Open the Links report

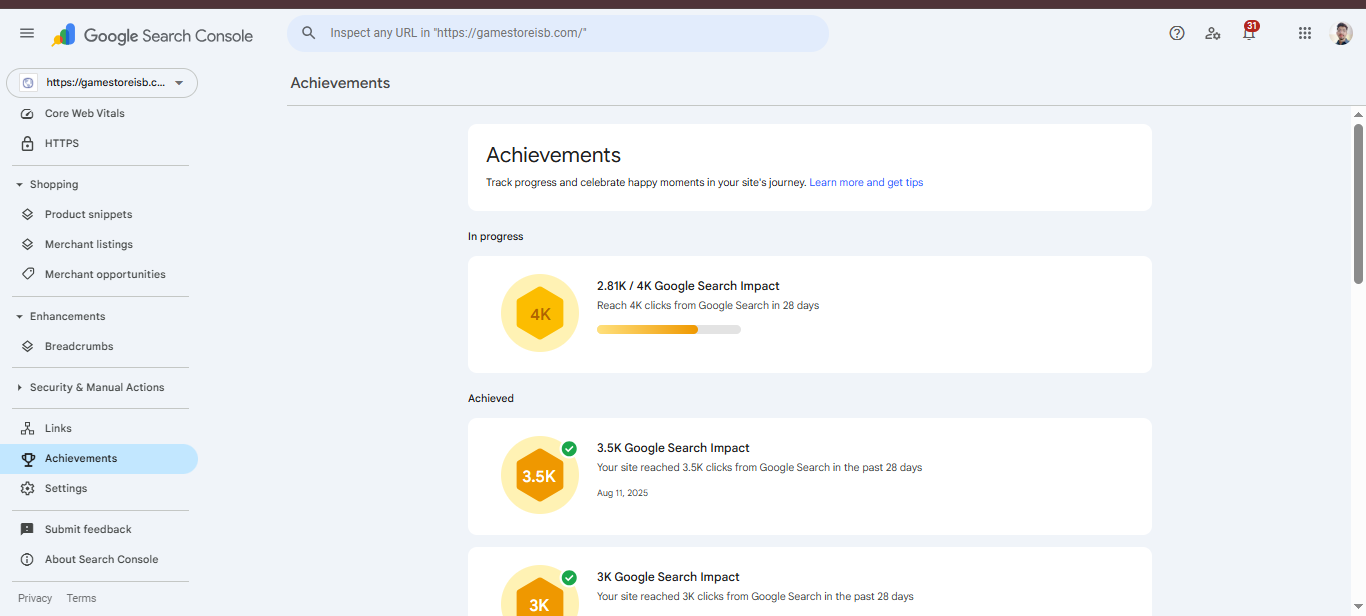[x=58, y=429]
